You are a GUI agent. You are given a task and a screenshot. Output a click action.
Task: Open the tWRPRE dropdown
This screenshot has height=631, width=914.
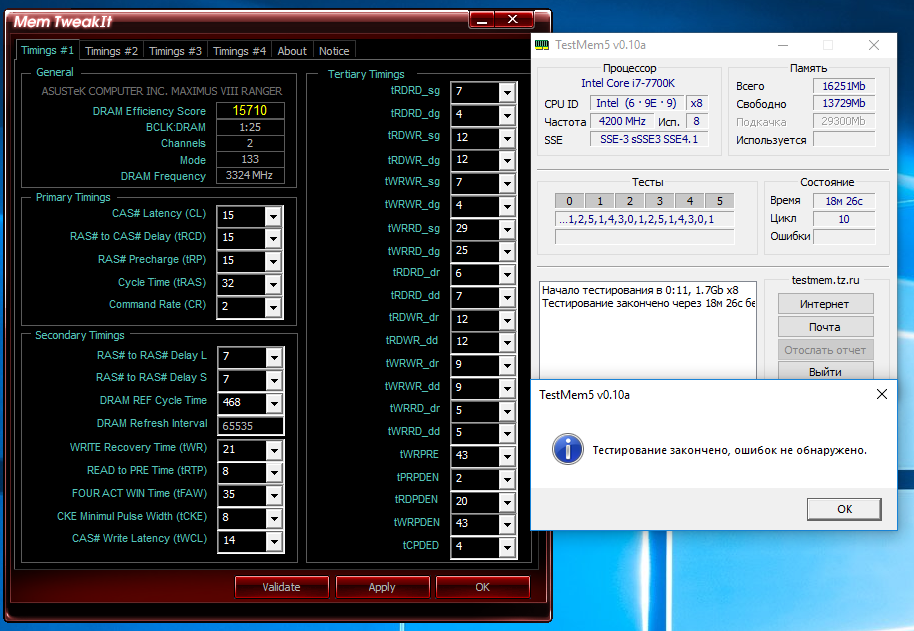(x=507, y=456)
